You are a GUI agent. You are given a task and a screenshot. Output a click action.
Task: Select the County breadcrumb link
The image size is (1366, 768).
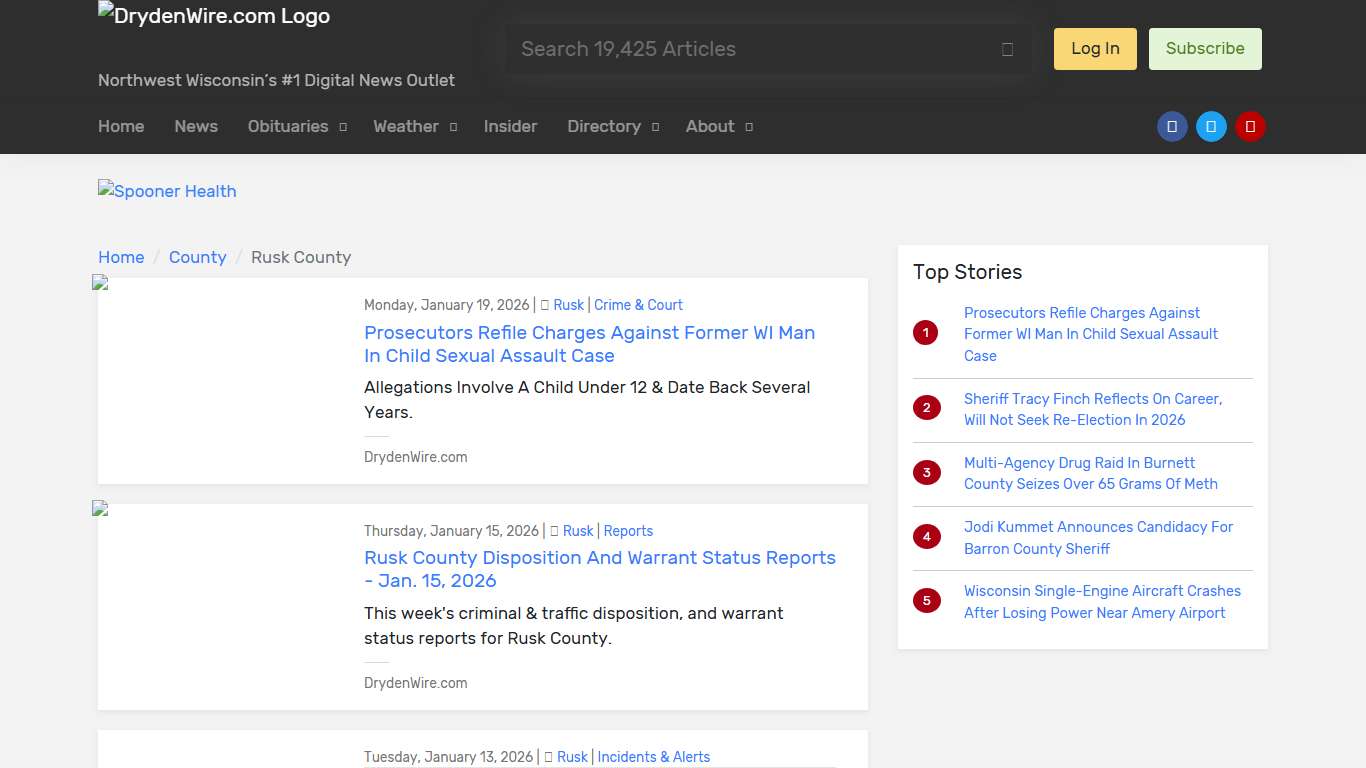(197, 257)
